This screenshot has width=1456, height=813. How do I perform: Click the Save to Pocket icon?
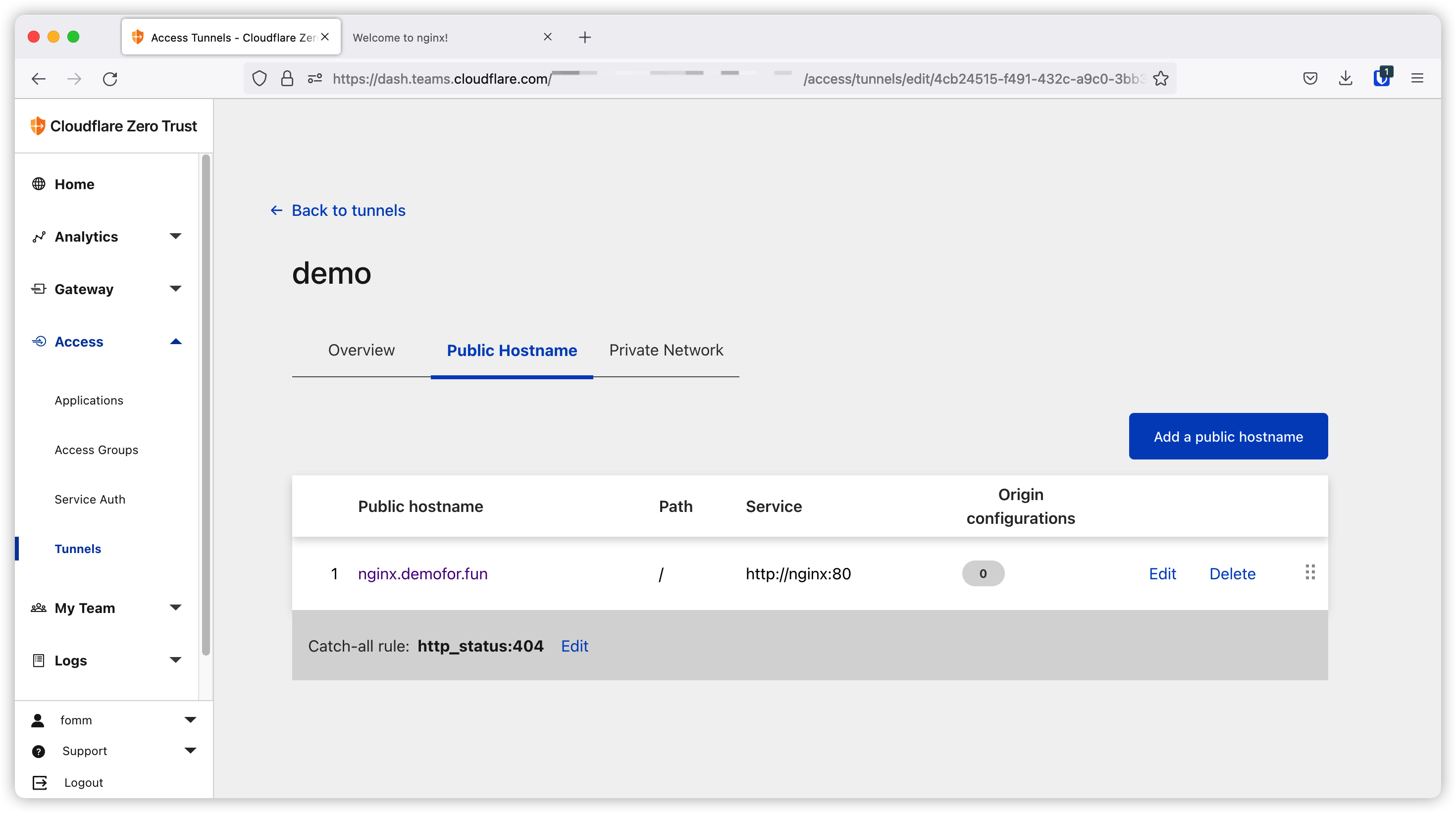(1309, 79)
